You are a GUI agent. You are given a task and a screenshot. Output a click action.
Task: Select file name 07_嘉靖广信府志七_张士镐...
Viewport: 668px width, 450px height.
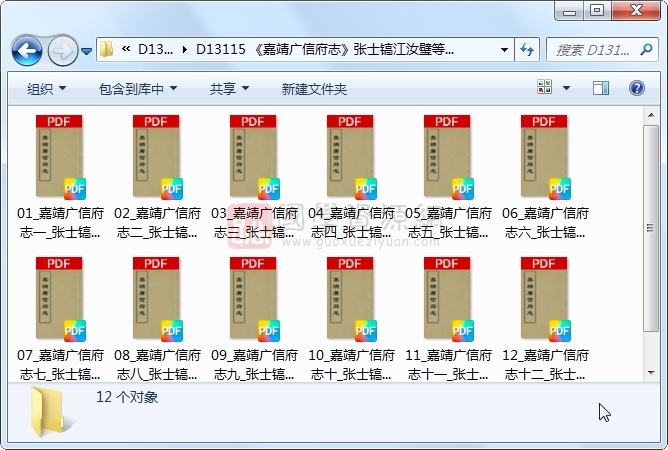click(x=60, y=365)
